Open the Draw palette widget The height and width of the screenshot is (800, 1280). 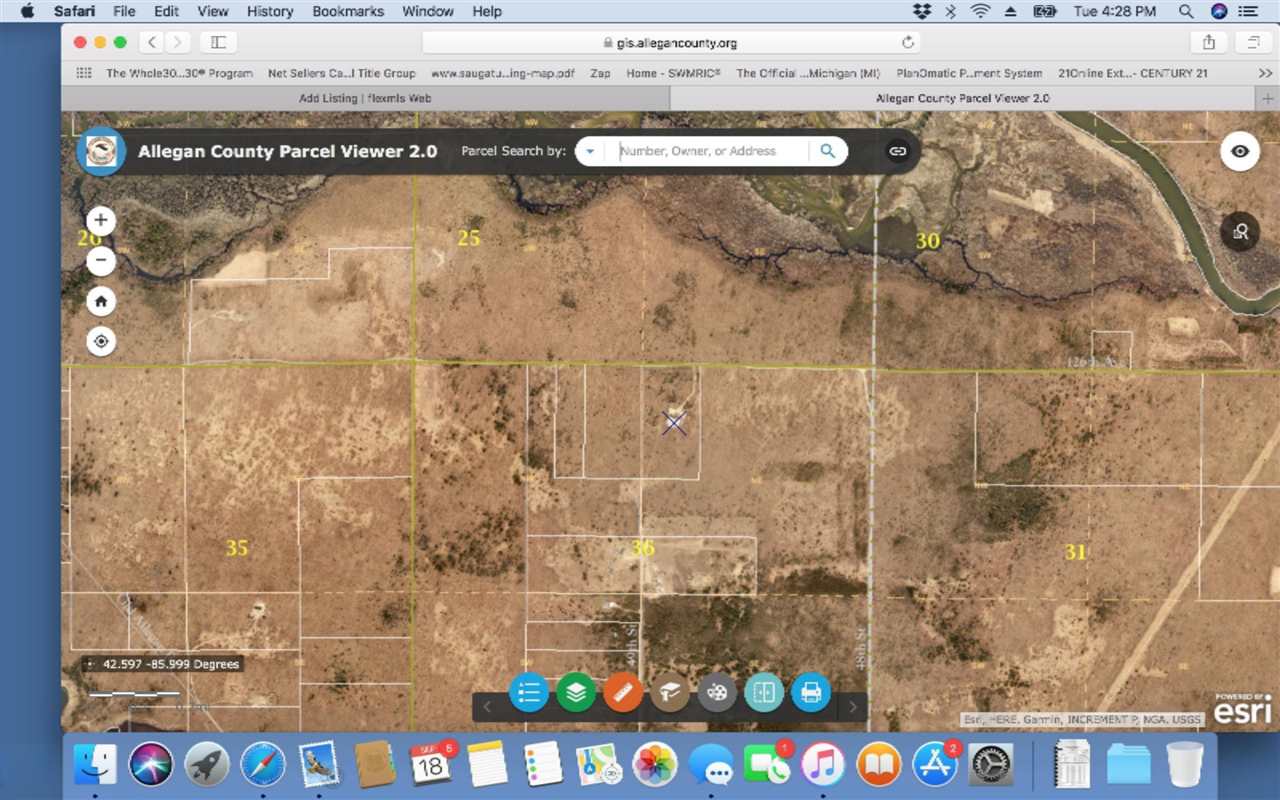[x=717, y=692]
